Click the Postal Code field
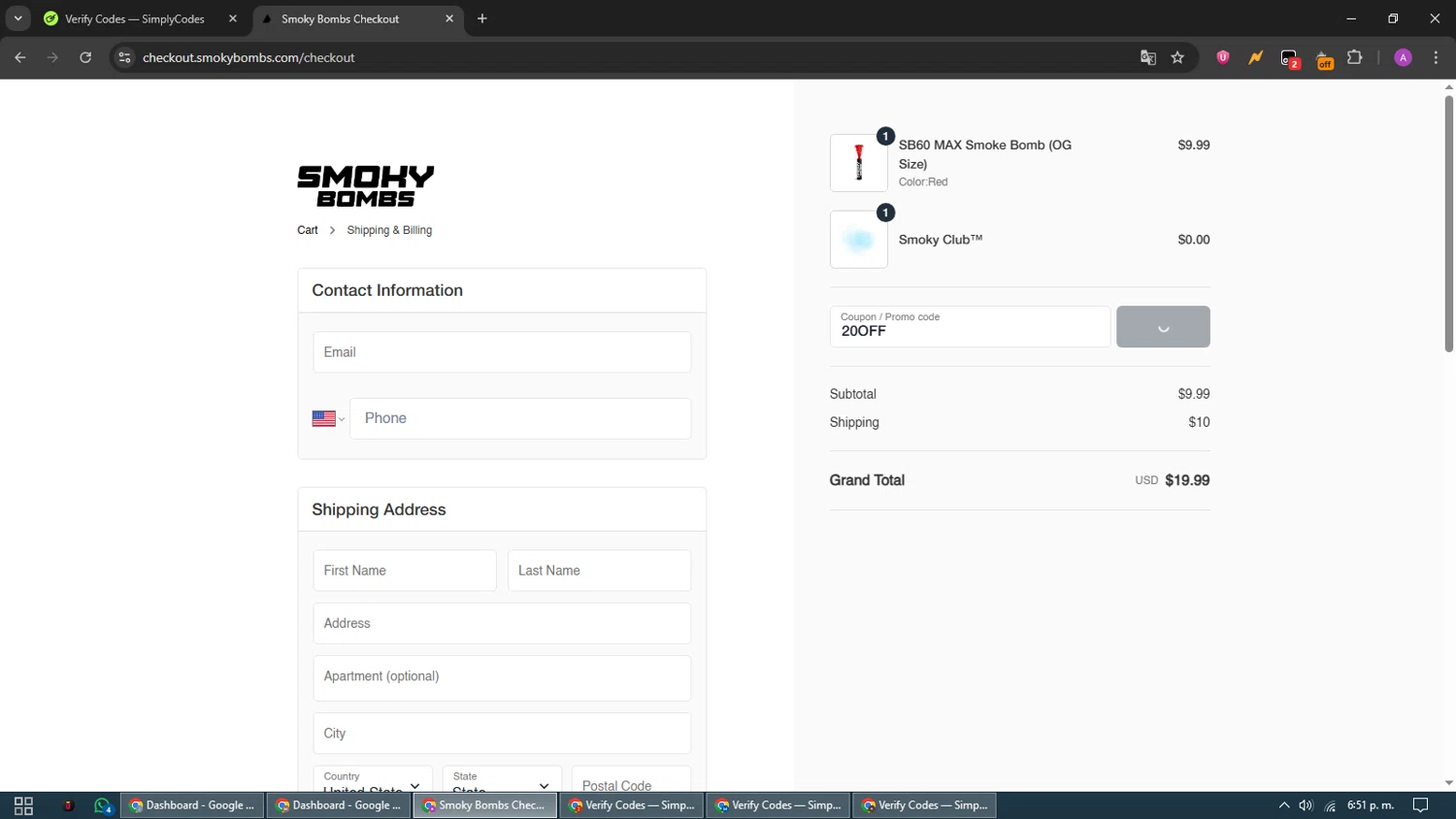Screen dimensions: 1456x819 (631, 778)
